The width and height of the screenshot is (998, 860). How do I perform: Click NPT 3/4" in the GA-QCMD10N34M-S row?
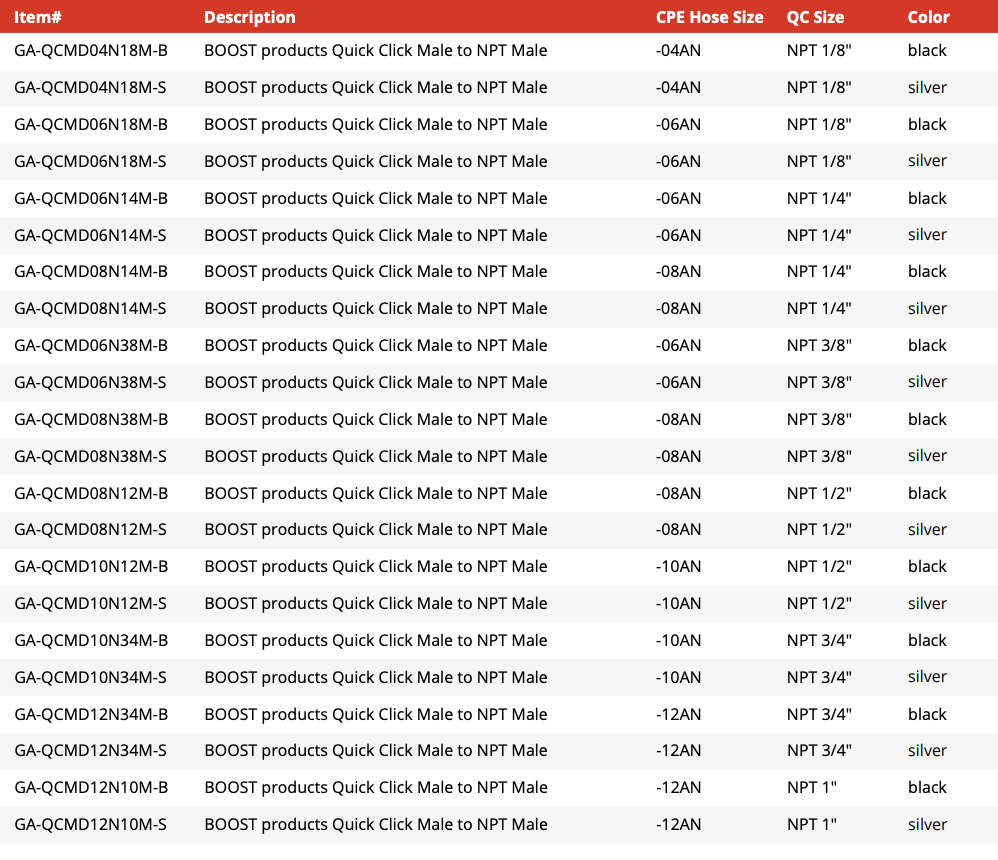819,677
